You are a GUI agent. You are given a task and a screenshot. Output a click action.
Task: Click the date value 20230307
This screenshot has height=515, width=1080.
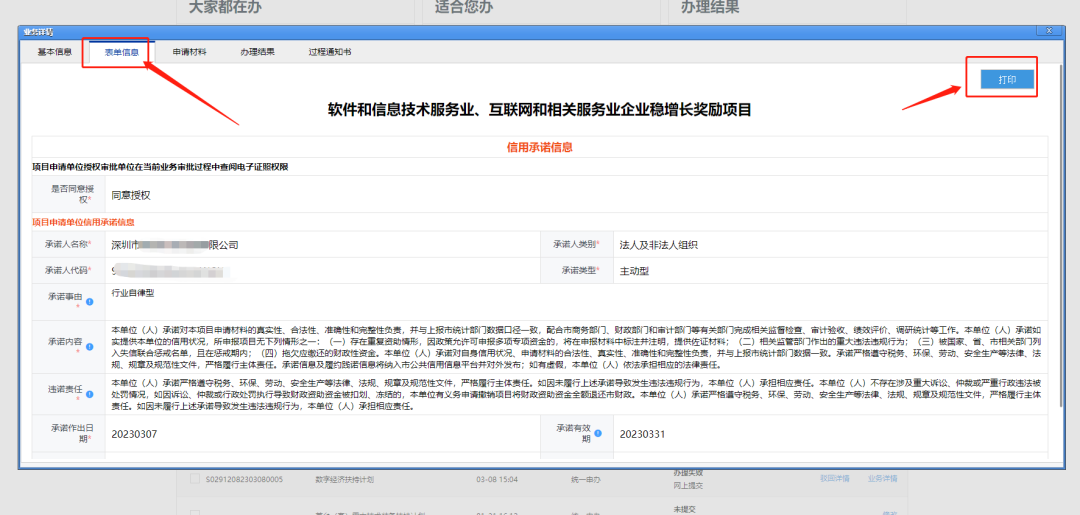[x=134, y=434]
